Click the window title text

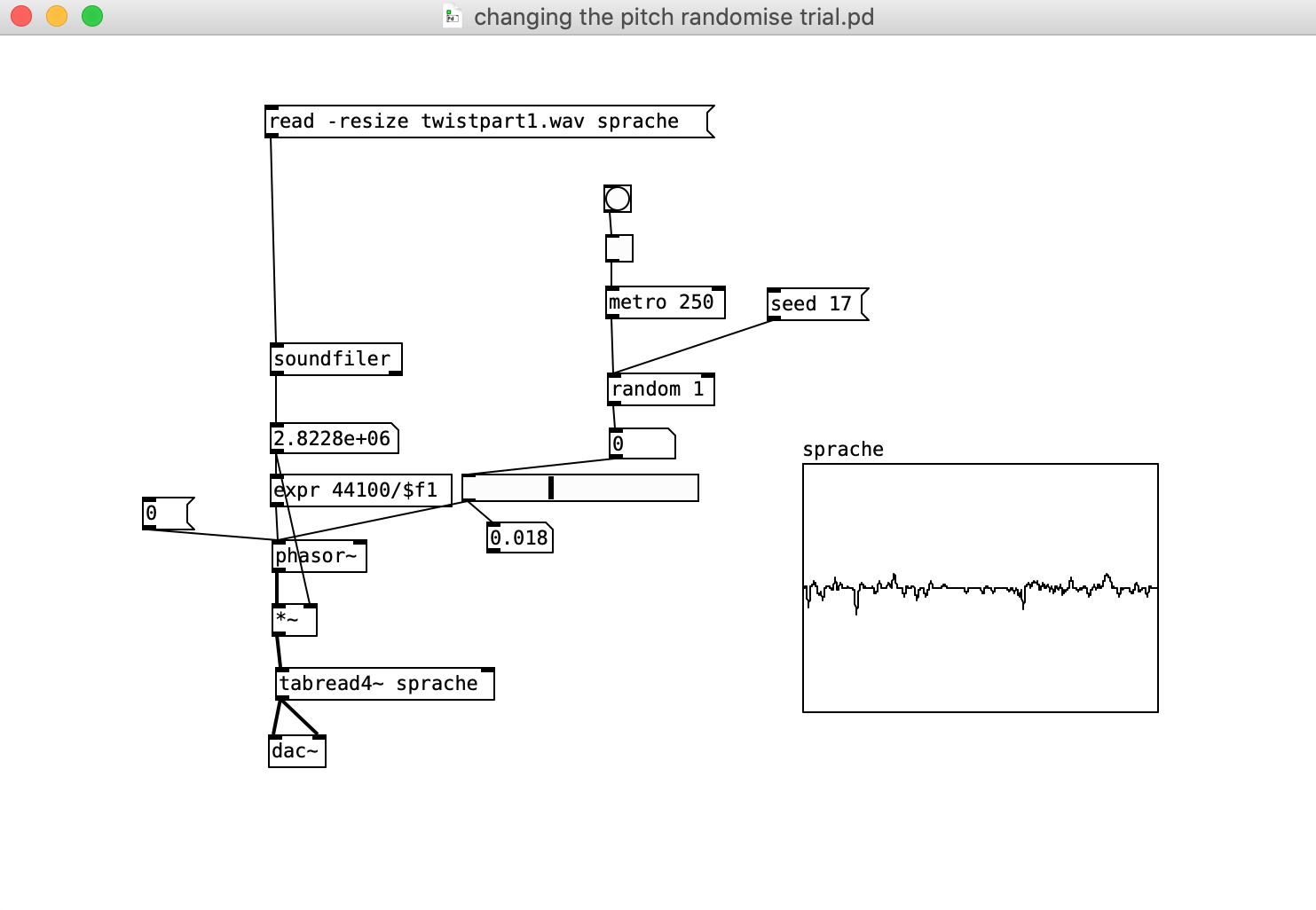pyautogui.click(x=674, y=17)
